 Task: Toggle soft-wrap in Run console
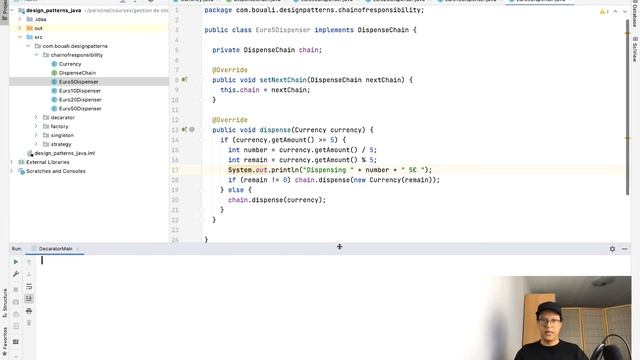point(29,287)
